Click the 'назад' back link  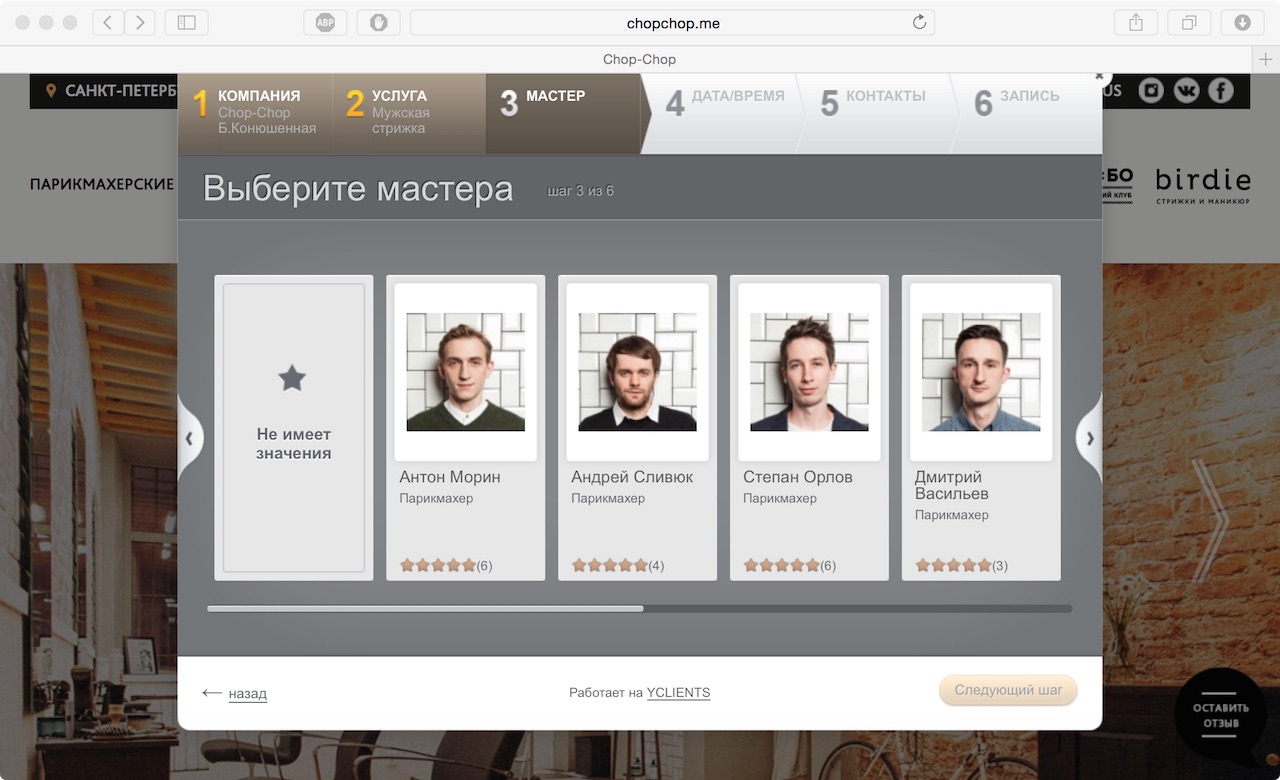coord(246,693)
